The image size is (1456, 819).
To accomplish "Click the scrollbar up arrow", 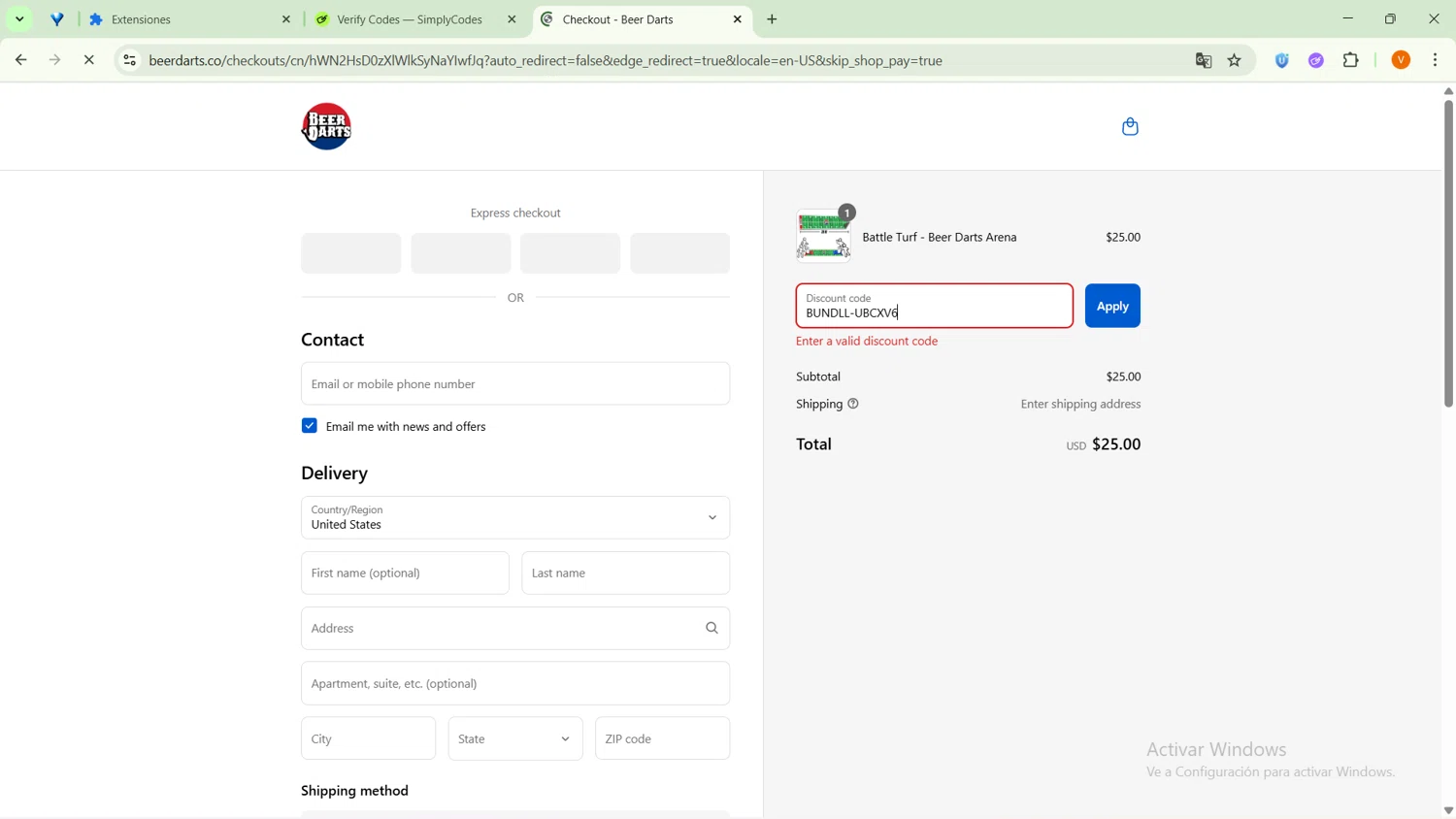I will (x=1448, y=91).
